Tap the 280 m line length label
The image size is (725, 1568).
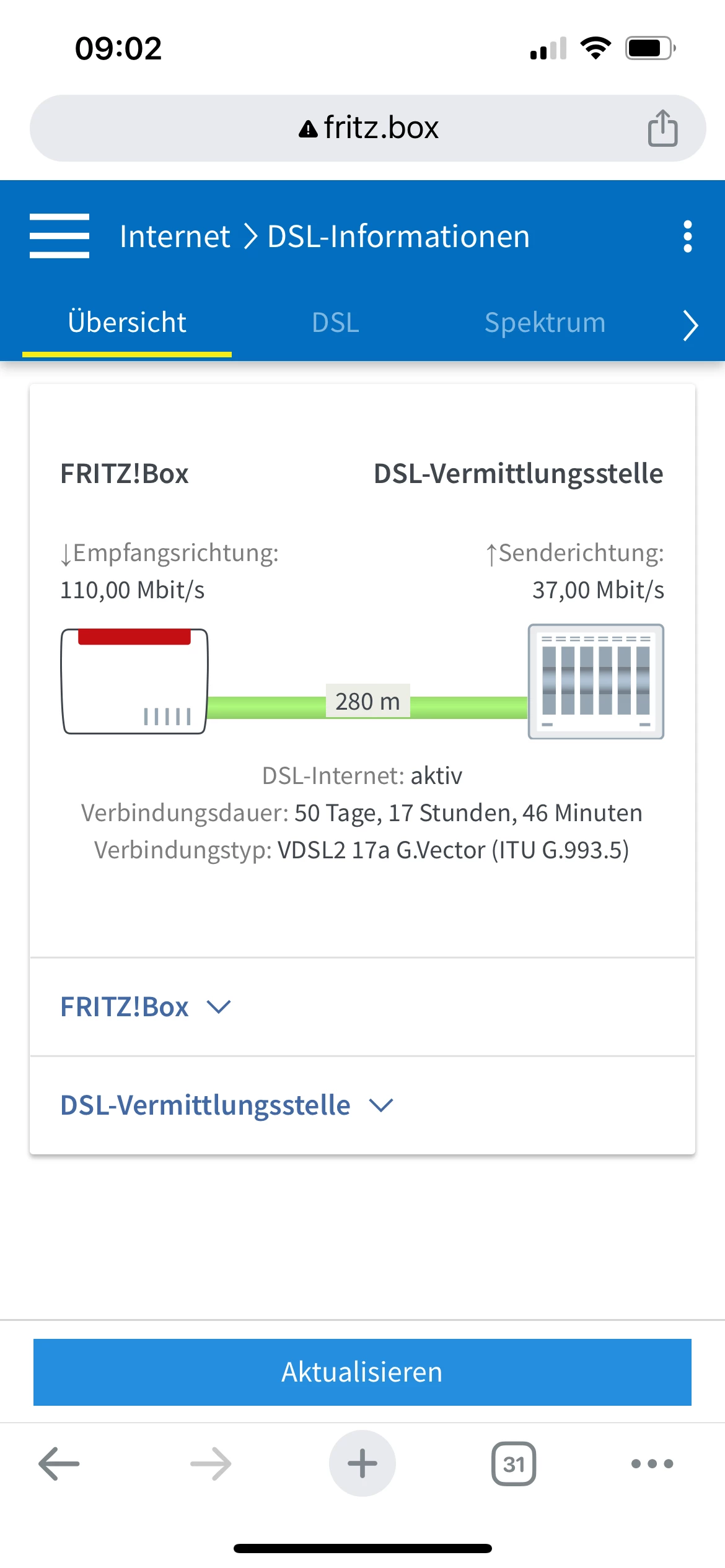pyautogui.click(x=367, y=702)
